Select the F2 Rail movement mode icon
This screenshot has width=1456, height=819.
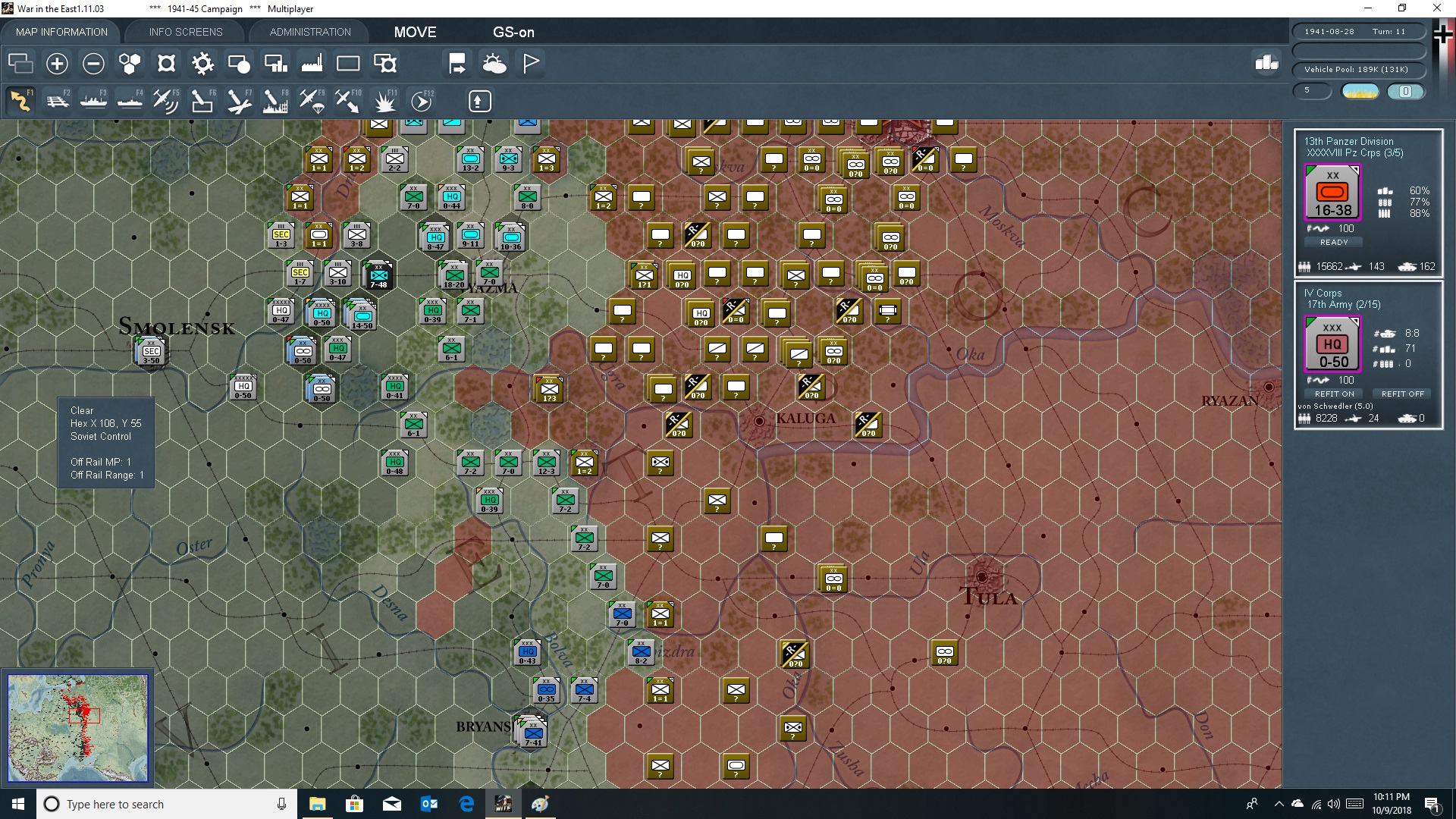pos(57,101)
